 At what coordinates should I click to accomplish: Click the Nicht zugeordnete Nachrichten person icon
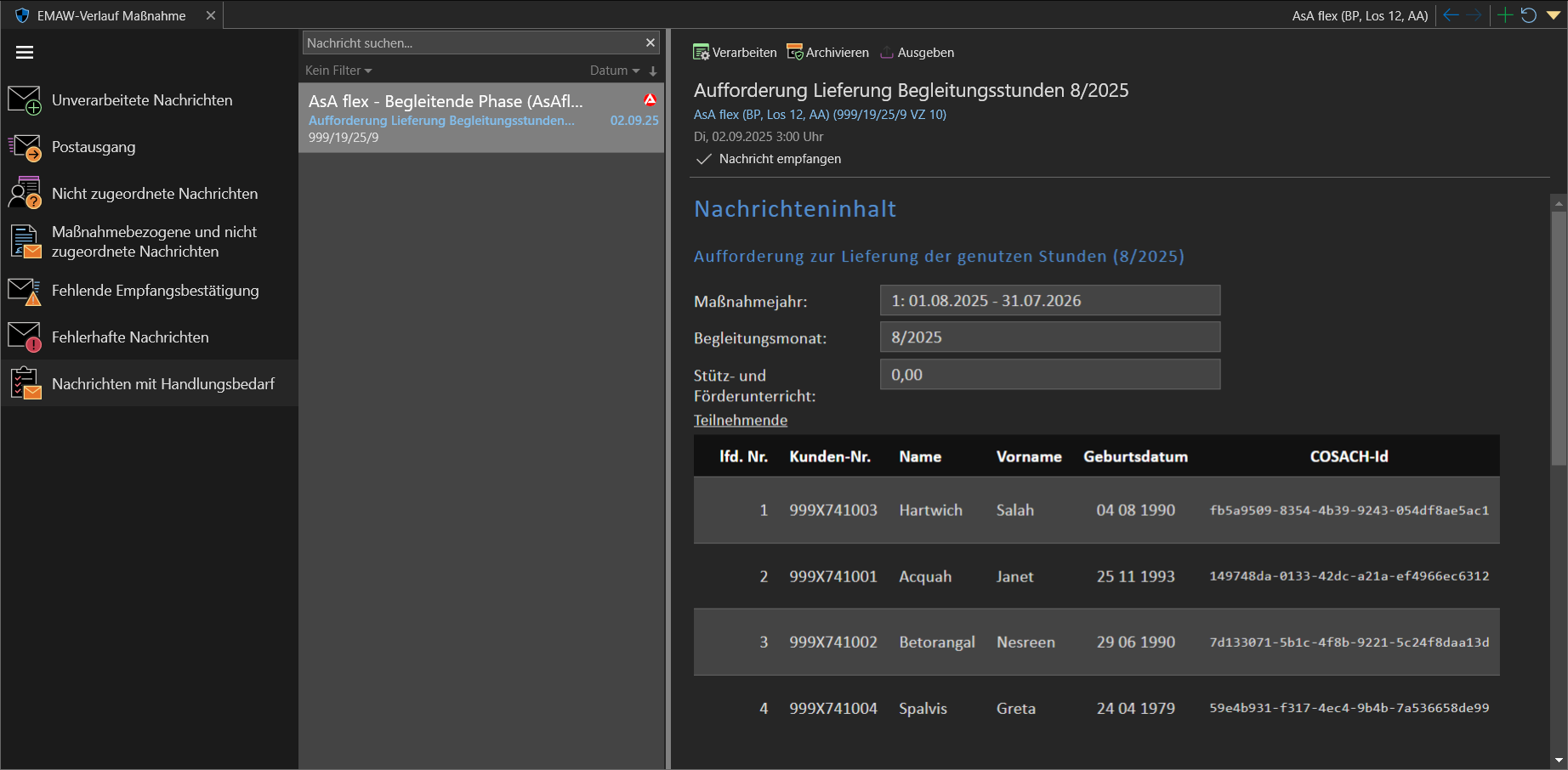(x=25, y=194)
